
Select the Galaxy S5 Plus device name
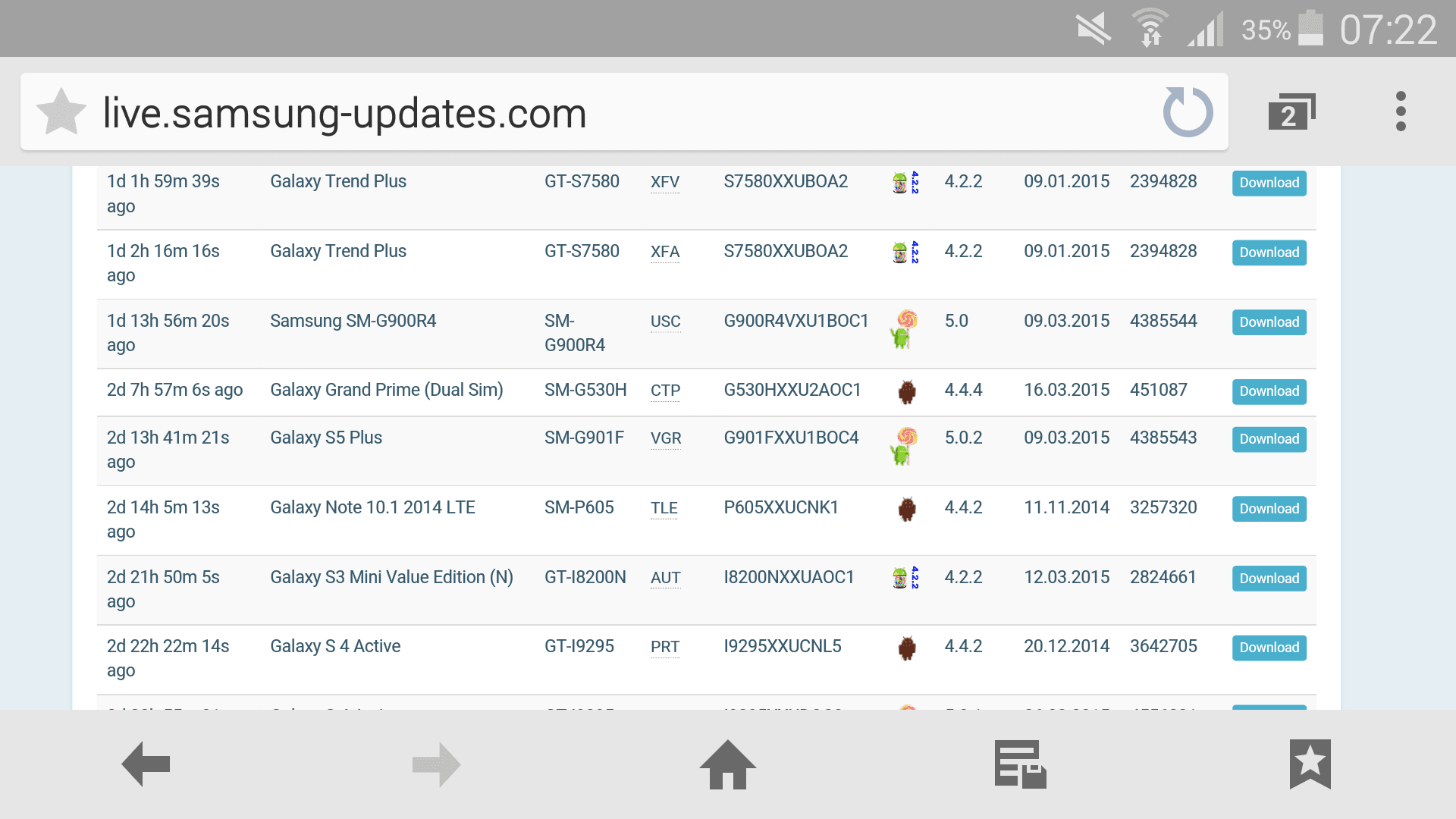(326, 438)
